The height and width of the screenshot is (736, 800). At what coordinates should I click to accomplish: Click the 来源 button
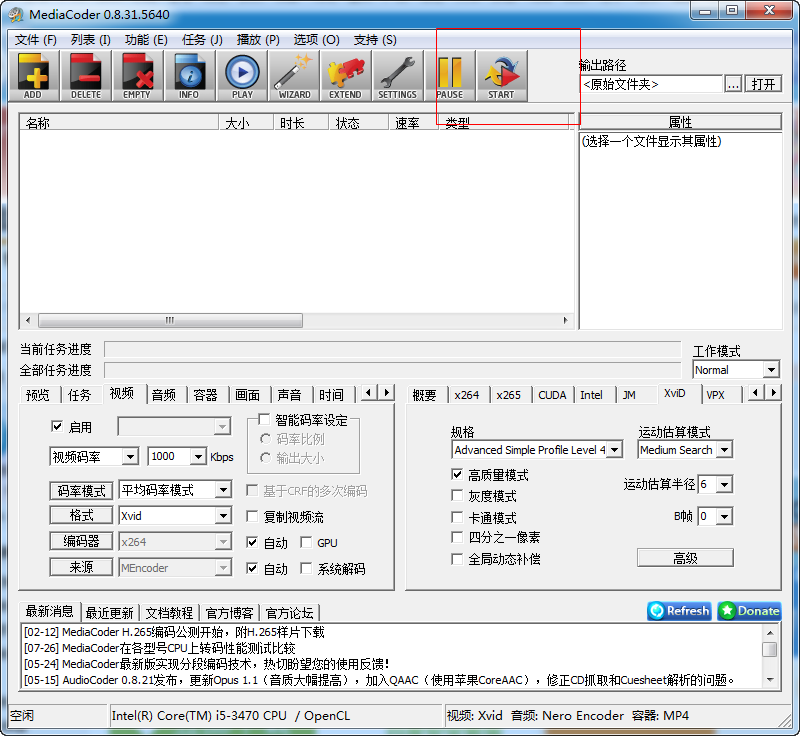click(81, 567)
